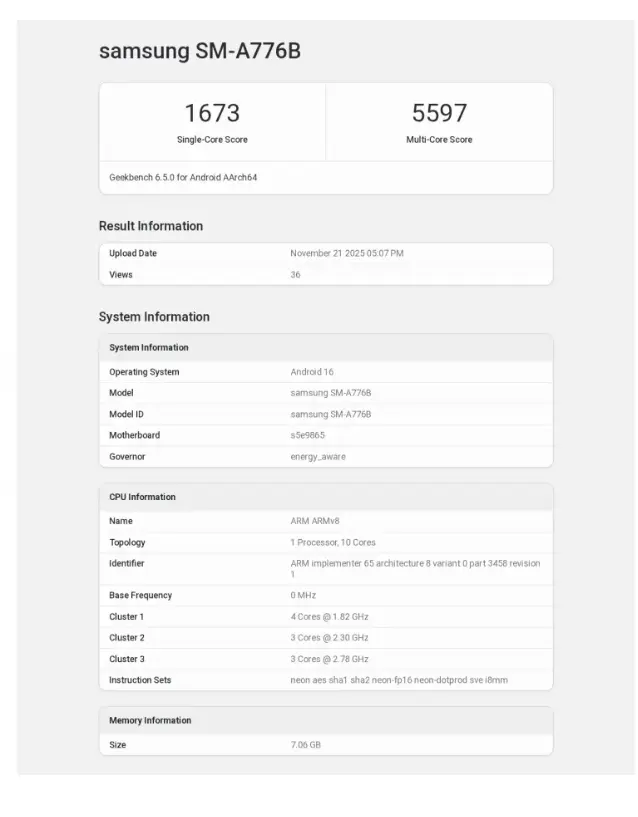Click the Model ID row value
Screen dimensions: 638x817
[x=330, y=414]
